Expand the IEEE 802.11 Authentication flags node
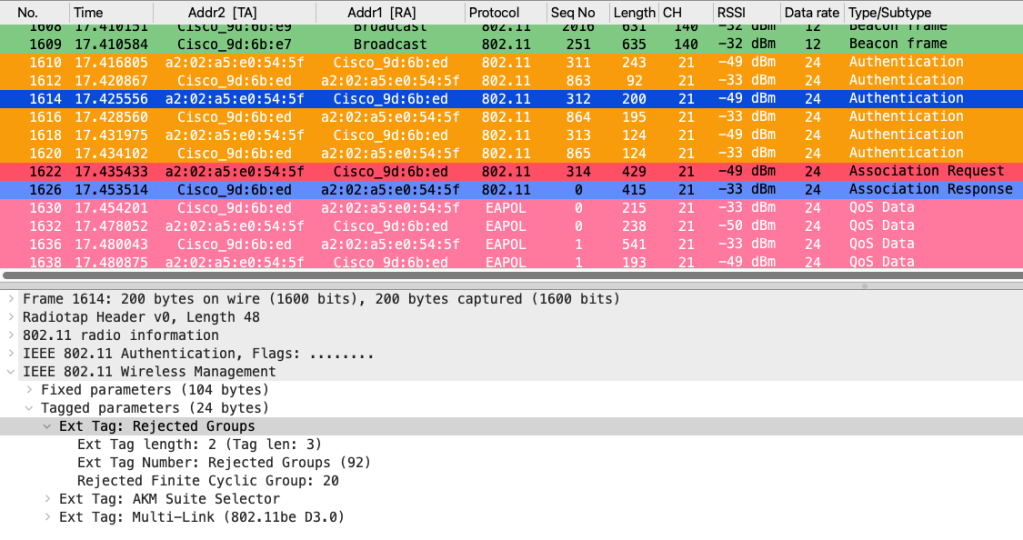 tap(11, 353)
